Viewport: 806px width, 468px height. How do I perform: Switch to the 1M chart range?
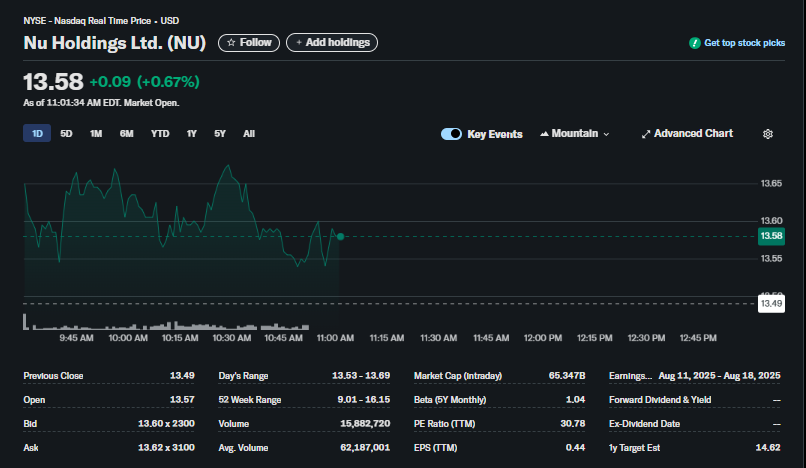pos(96,134)
